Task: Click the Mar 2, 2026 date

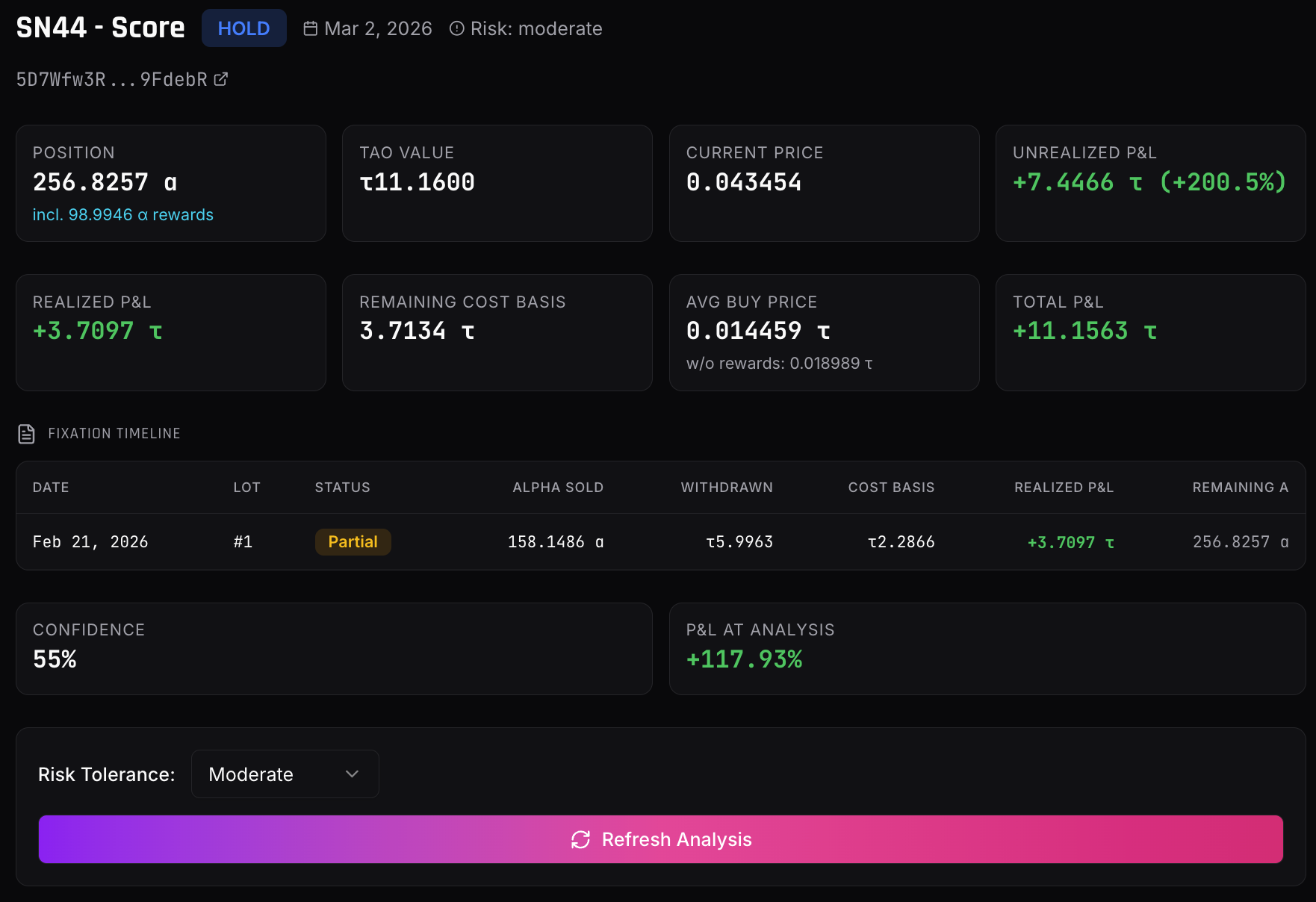Action: click(x=378, y=28)
